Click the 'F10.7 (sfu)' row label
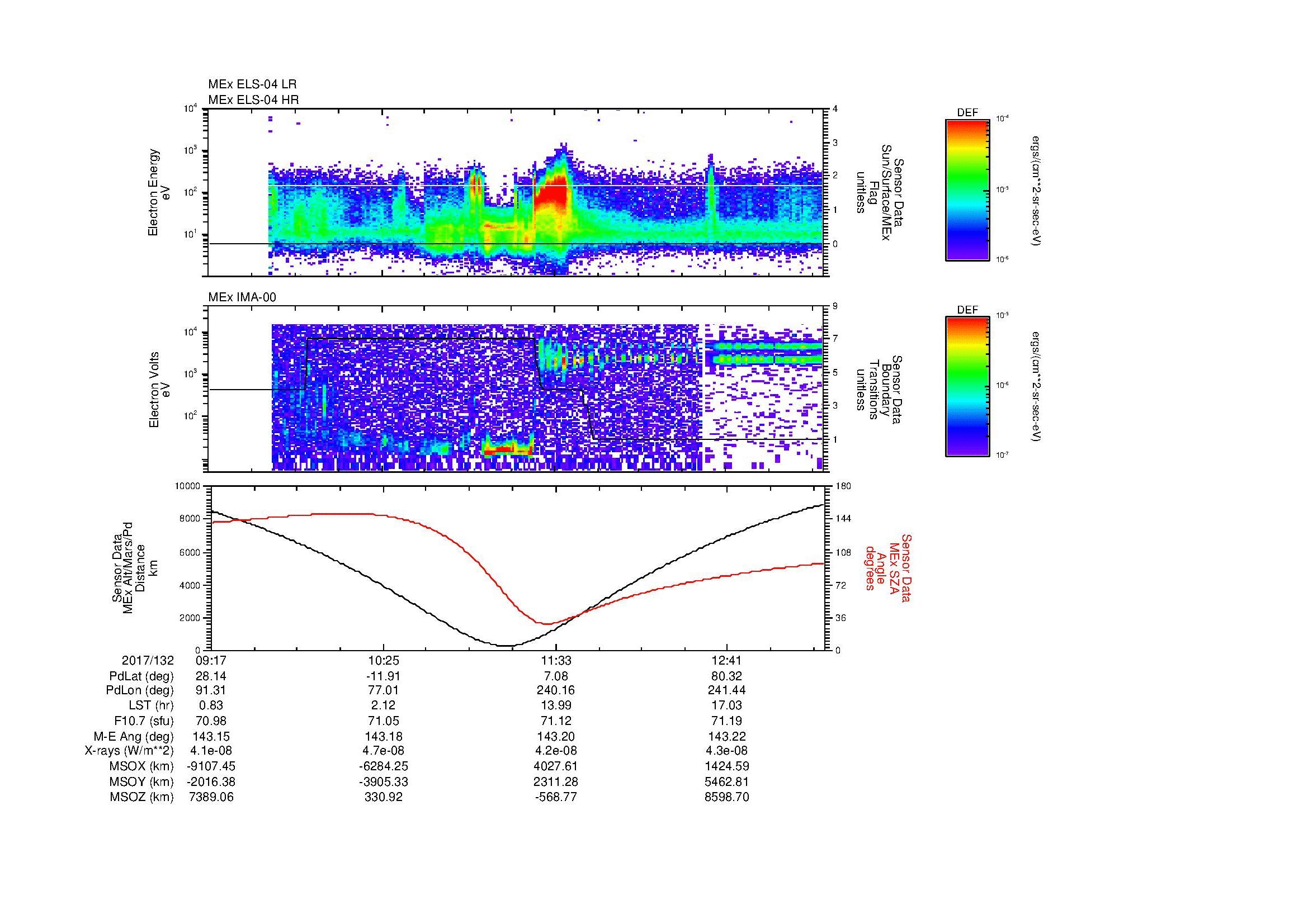Viewport: 1308px width, 924px height. click(x=144, y=721)
